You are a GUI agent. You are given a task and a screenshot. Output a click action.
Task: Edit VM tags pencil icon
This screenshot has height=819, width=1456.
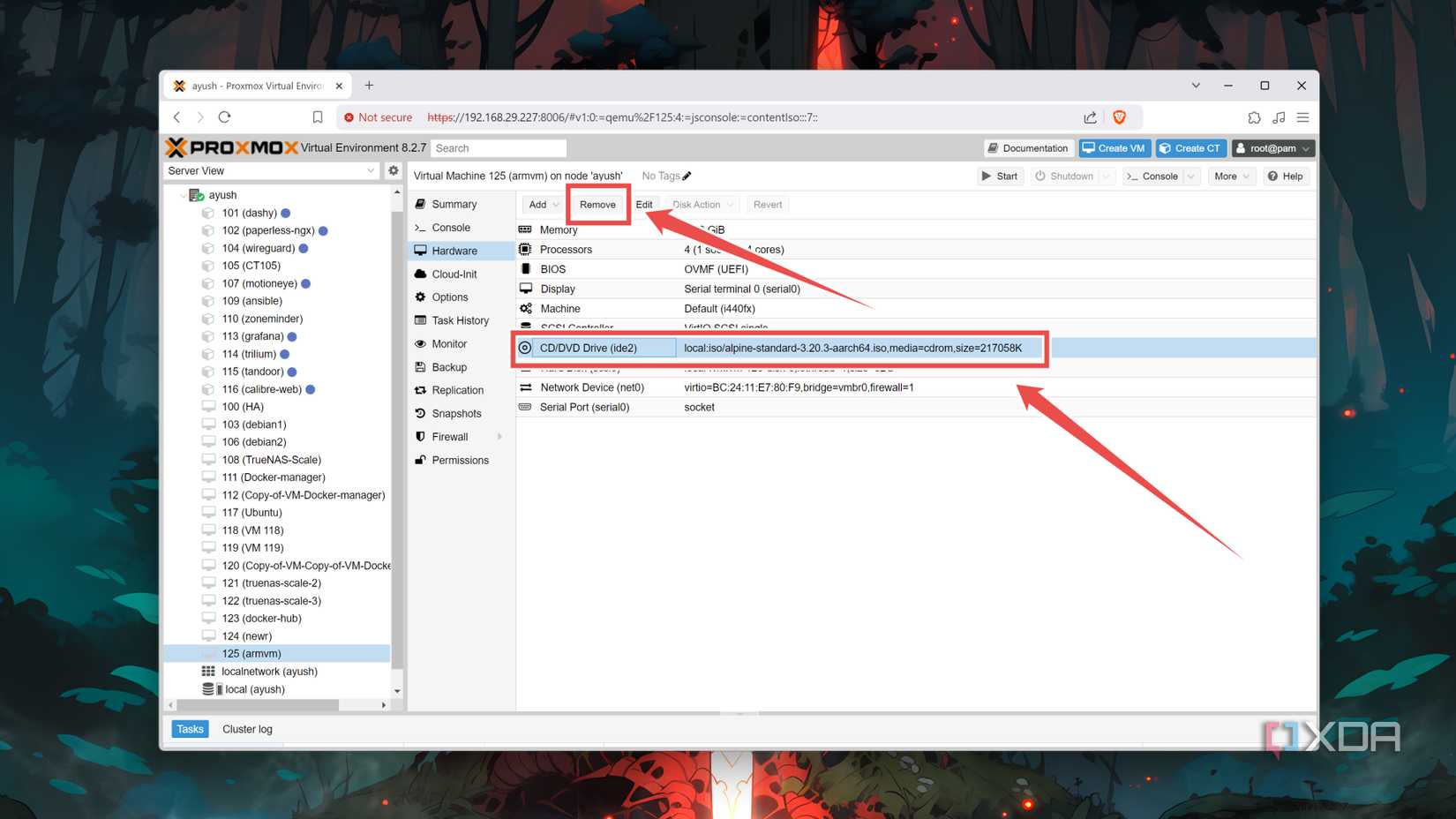click(687, 176)
